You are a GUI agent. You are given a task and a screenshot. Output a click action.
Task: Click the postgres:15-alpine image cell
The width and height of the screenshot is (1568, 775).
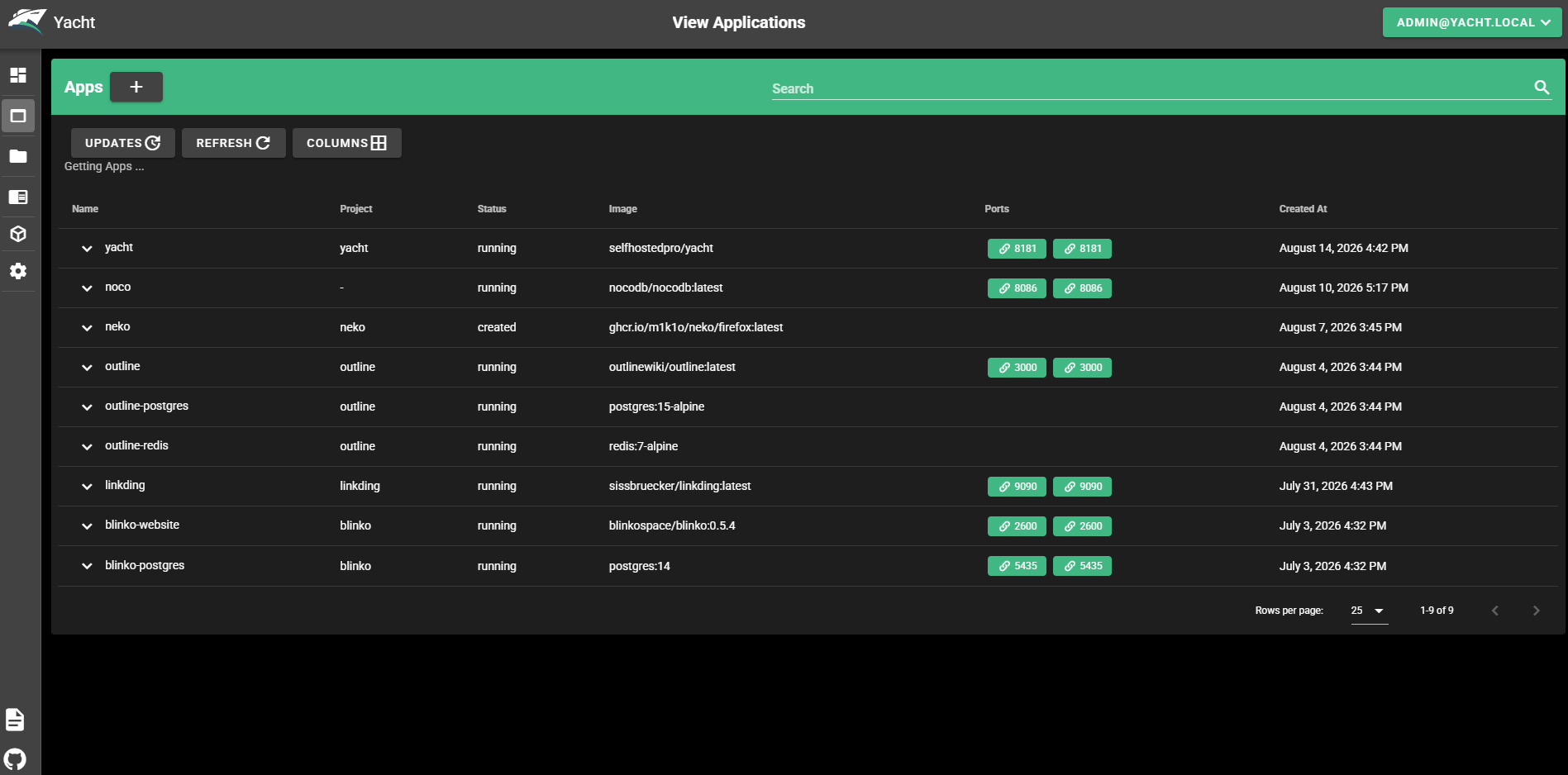coord(656,407)
